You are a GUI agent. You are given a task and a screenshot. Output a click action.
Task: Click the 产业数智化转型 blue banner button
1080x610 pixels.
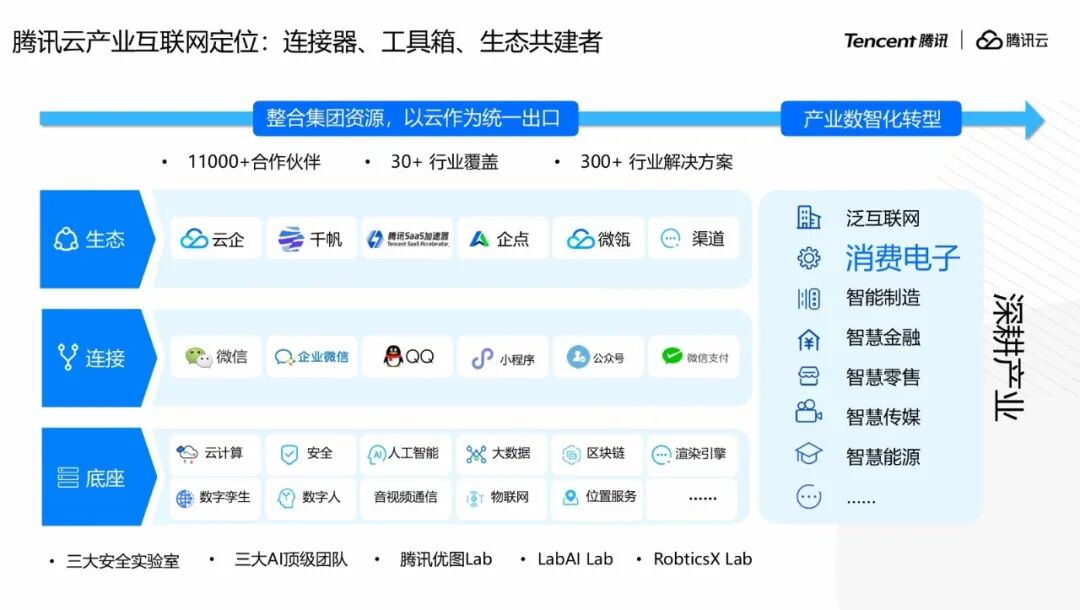(871, 119)
